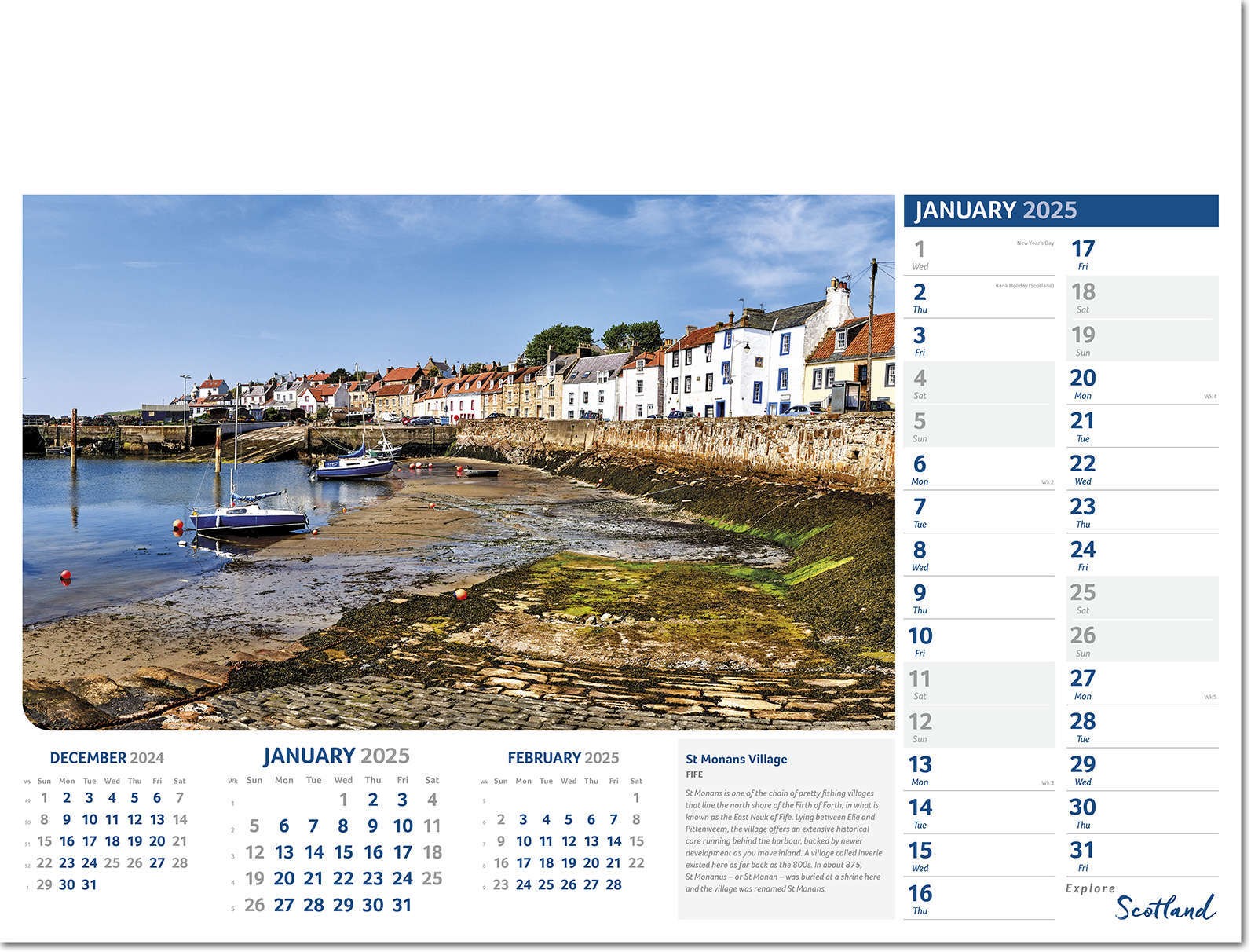This screenshot has width=1251, height=952.
Task: Select 28 in the February 2025 mini calendar
Action: click(613, 884)
